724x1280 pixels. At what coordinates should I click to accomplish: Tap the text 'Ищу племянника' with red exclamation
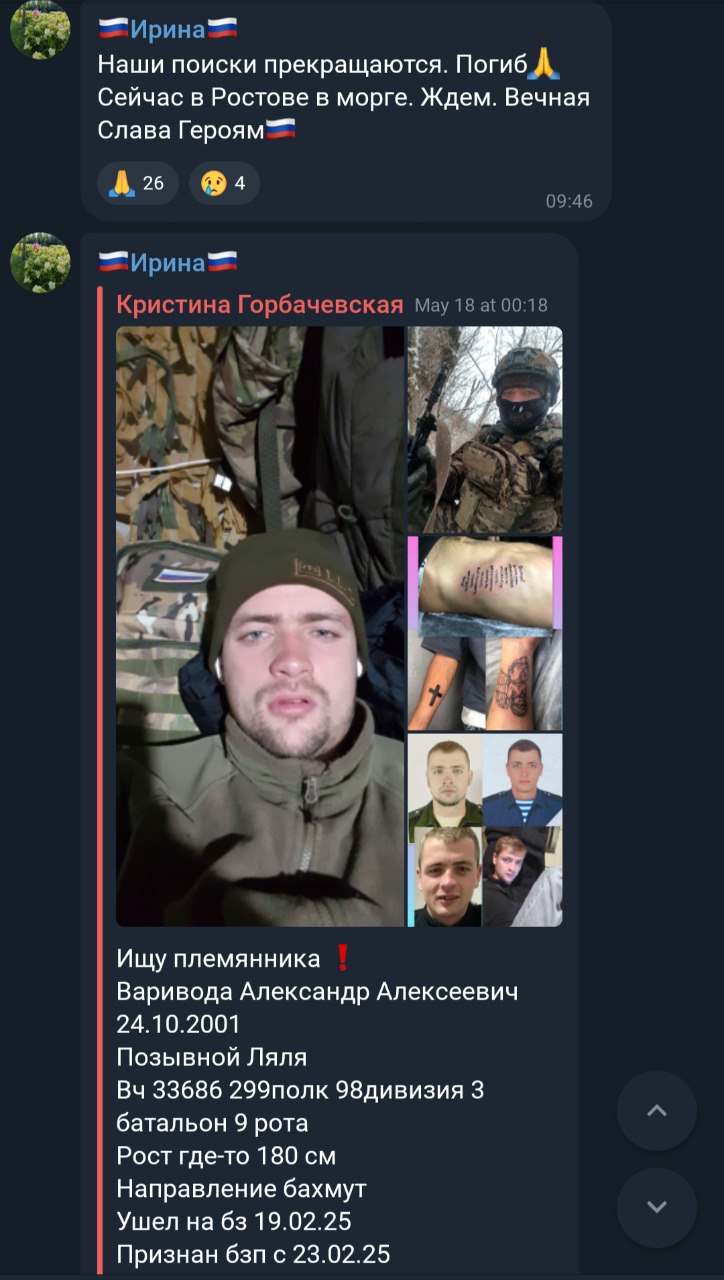235,959
